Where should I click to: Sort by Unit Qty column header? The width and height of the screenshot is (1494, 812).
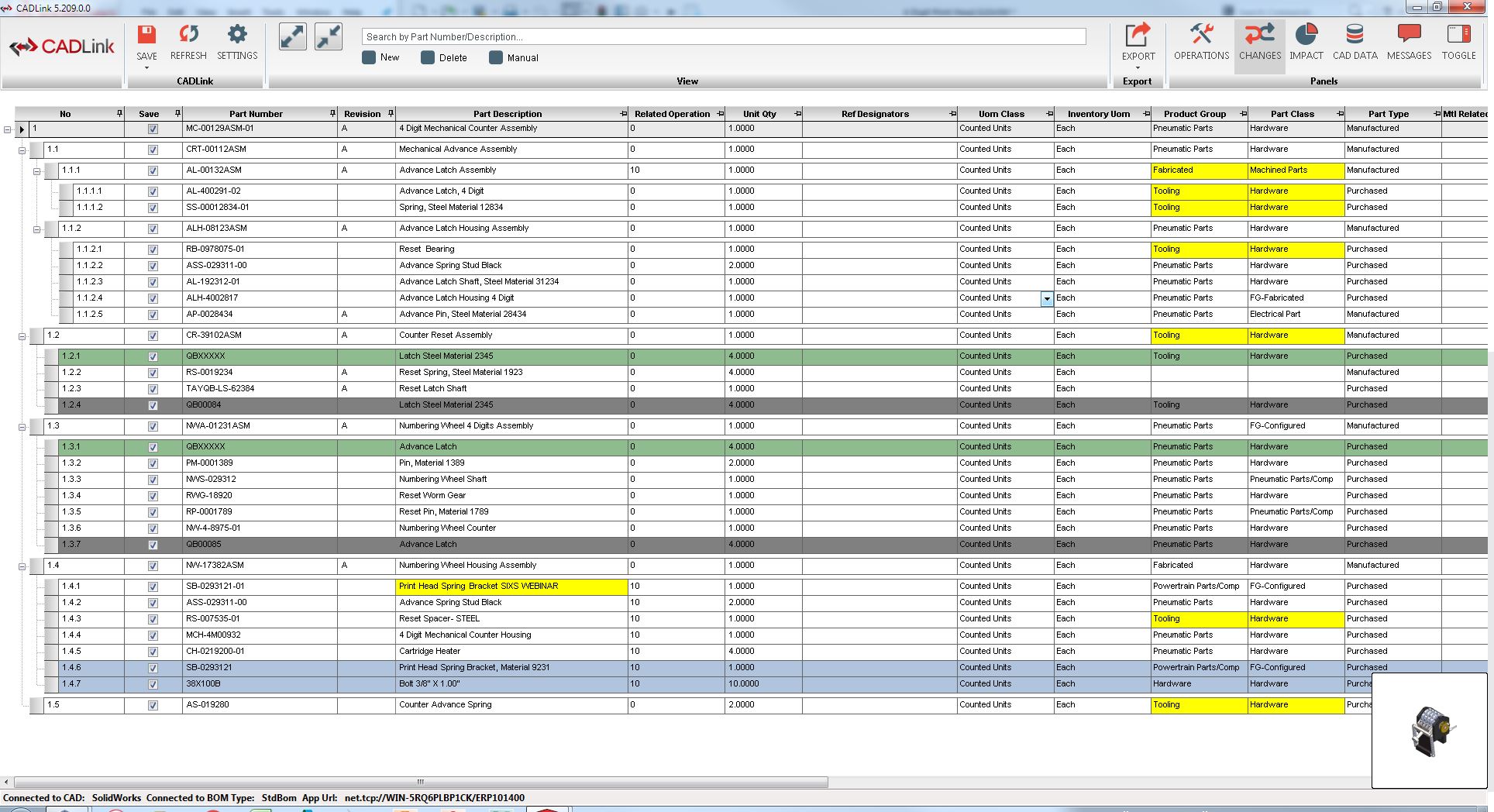click(759, 114)
